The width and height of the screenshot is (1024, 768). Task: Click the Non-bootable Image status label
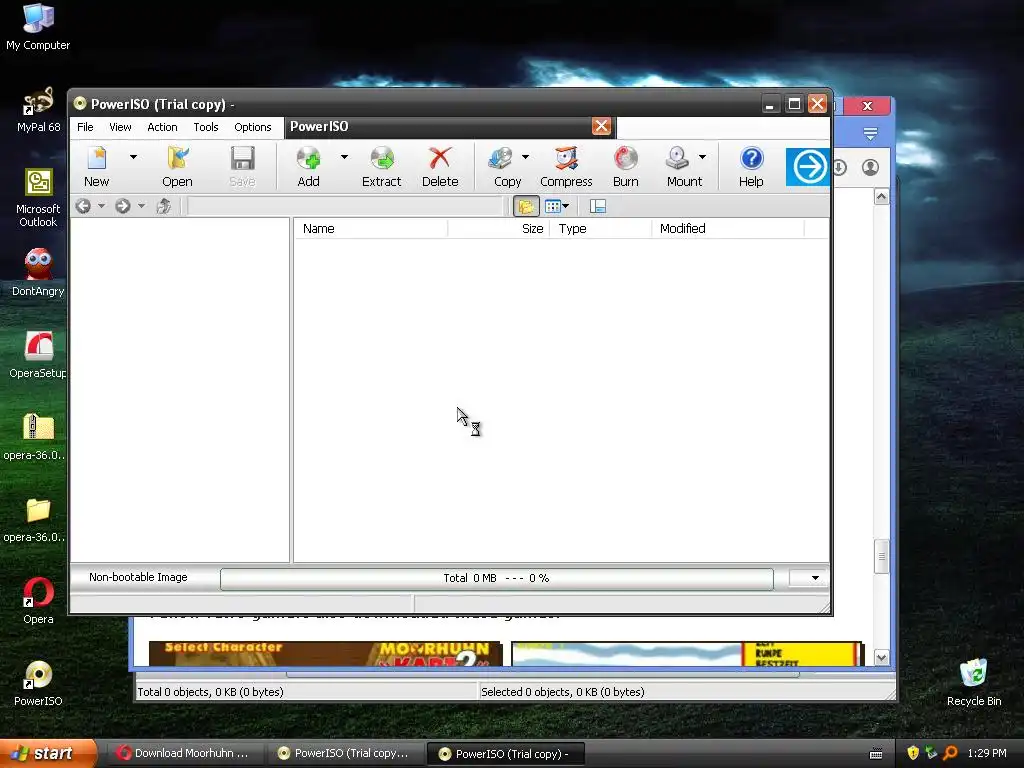[138, 577]
